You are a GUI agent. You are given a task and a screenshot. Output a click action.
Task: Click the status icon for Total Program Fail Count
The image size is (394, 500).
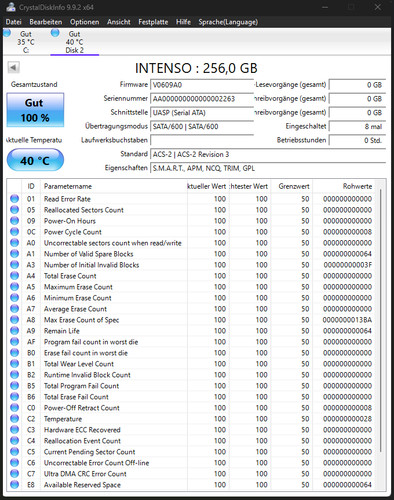(x=14, y=386)
